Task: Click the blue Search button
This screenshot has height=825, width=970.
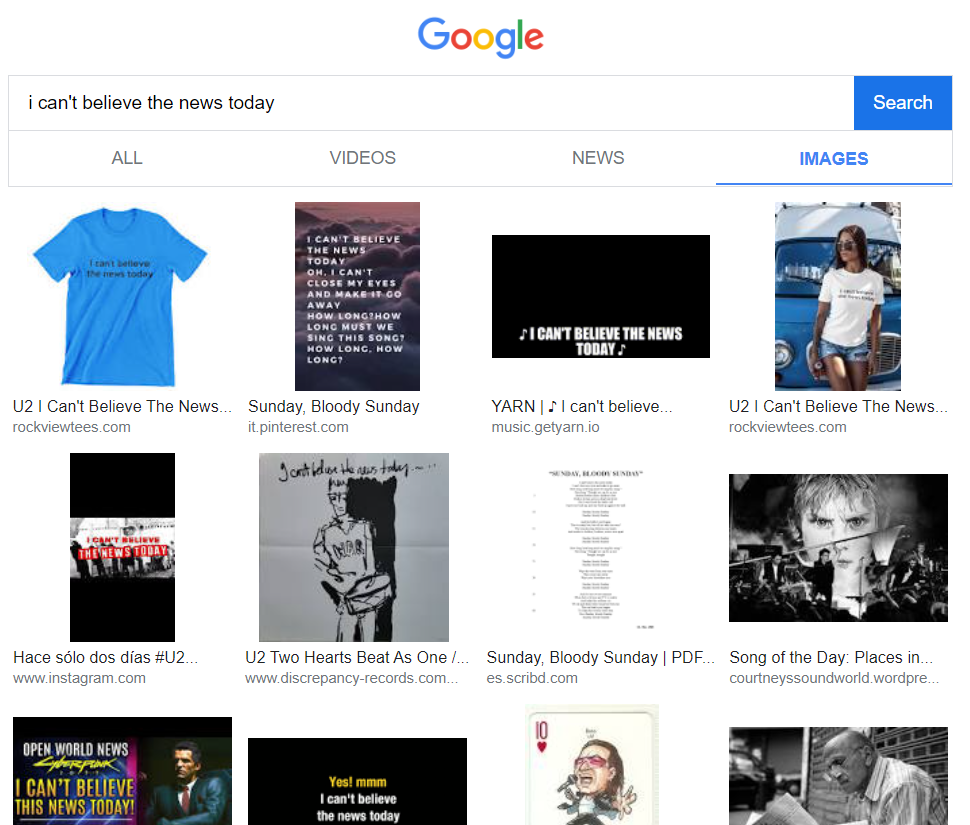Action: [902, 102]
